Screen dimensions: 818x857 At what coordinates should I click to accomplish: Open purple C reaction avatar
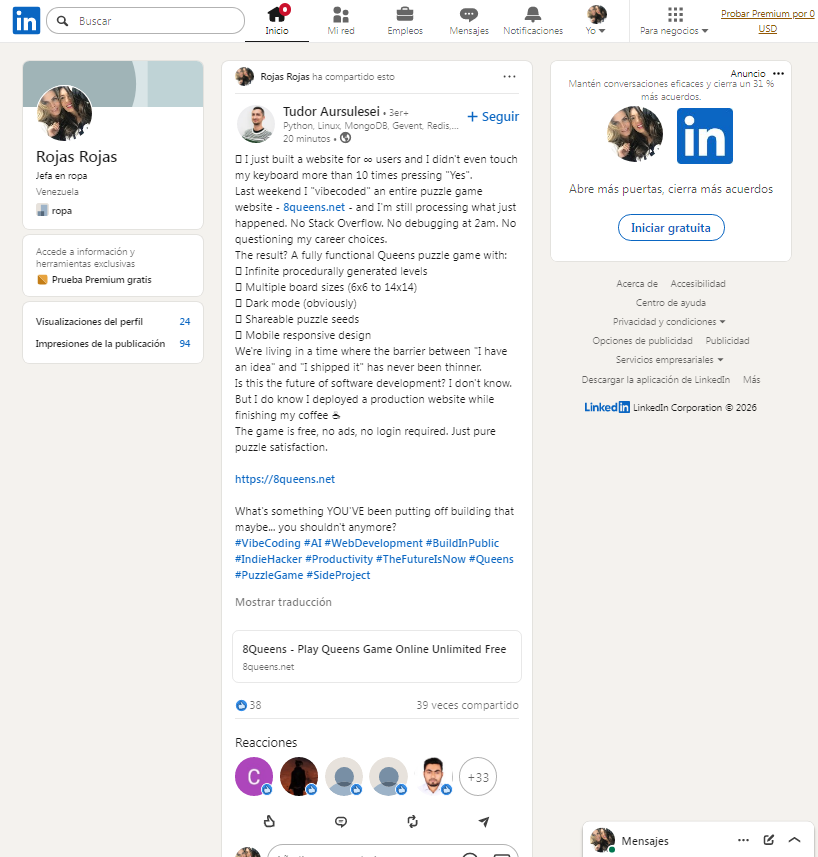(254, 776)
